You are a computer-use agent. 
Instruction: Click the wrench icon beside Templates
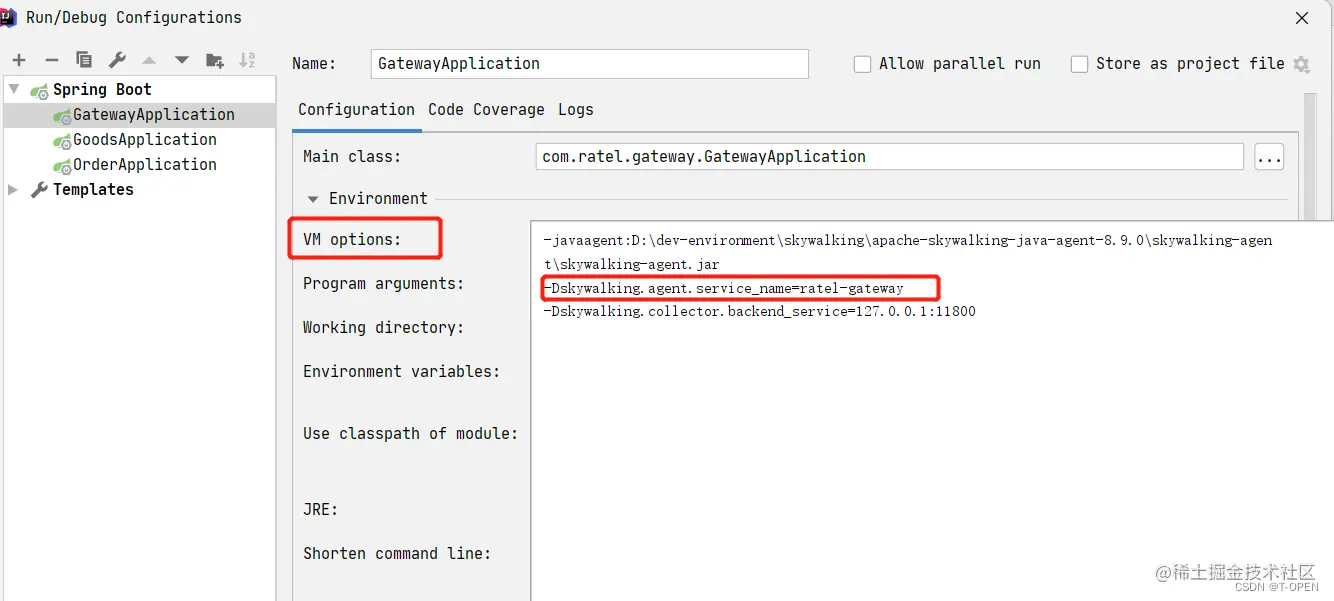click(39, 189)
